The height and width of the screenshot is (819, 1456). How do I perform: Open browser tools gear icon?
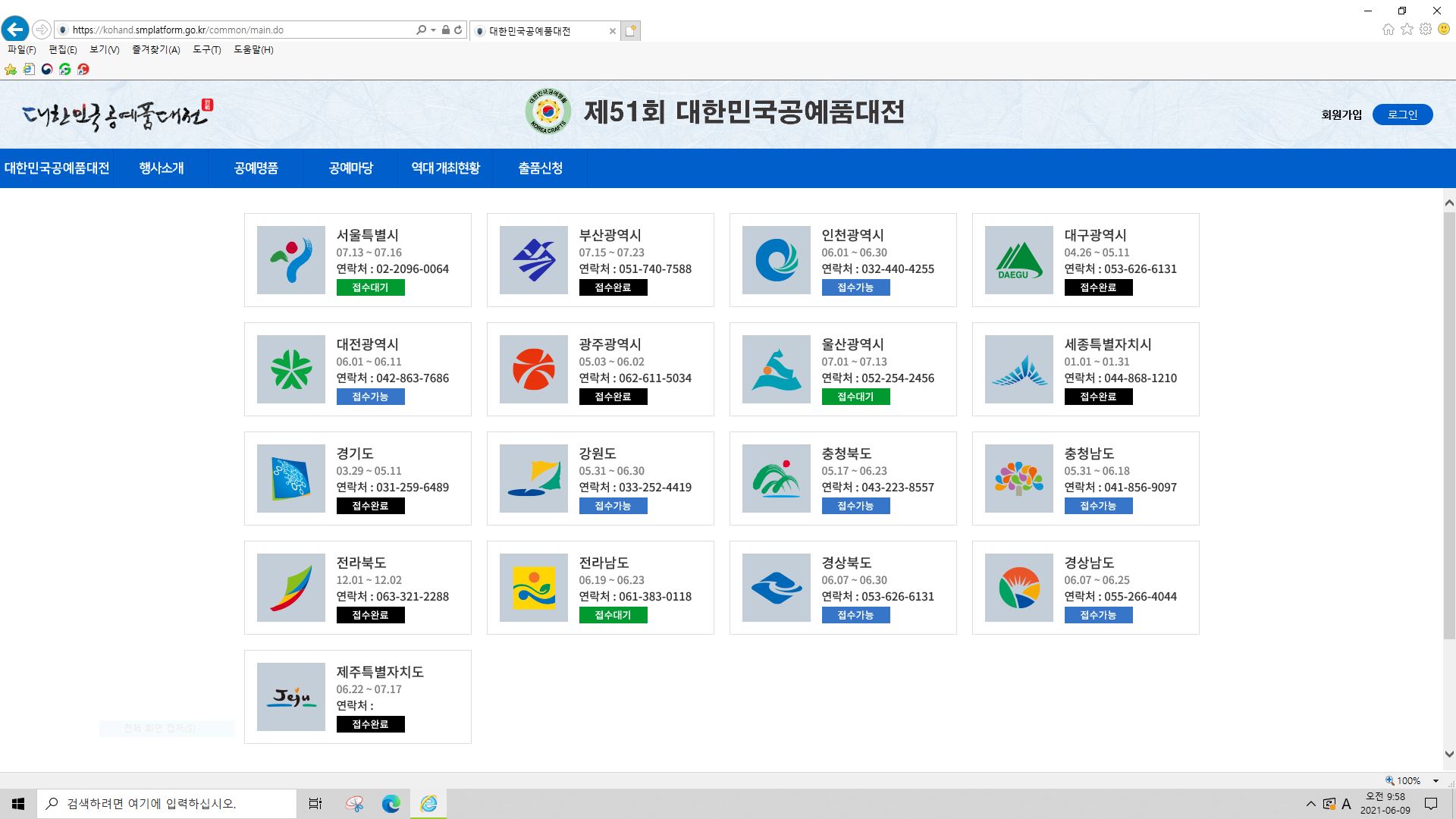(x=1426, y=30)
